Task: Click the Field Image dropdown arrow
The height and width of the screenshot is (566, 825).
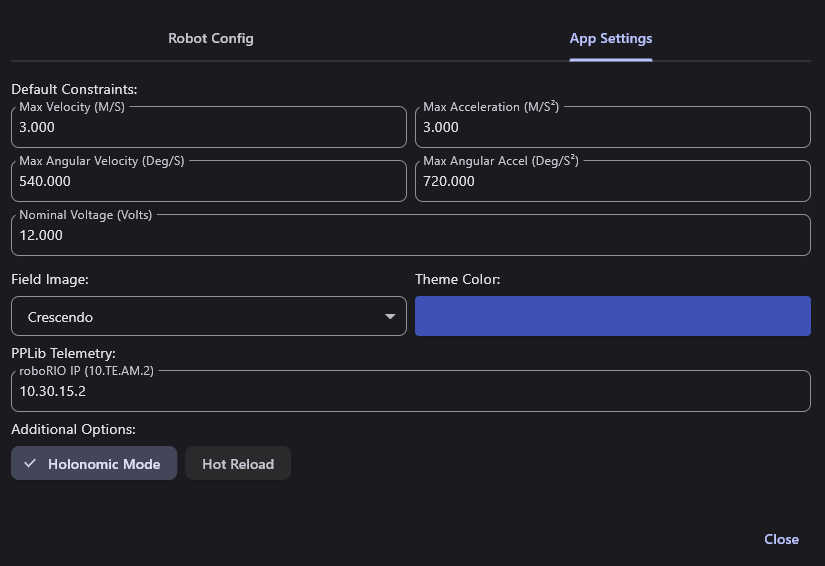Action: [x=390, y=317]
